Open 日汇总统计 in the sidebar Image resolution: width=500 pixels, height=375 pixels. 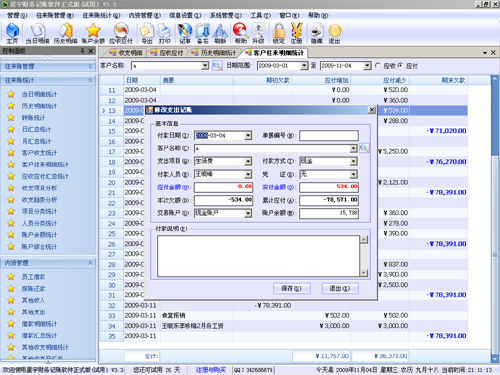click(x=36, y=129)
